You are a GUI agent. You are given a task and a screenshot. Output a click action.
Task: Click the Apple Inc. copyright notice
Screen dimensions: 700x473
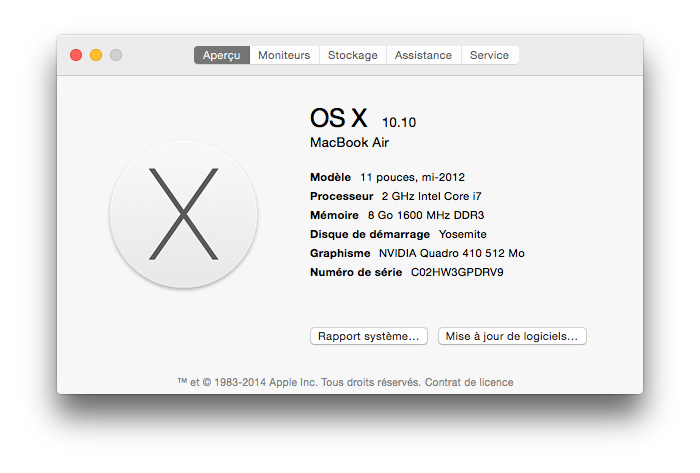299,382
